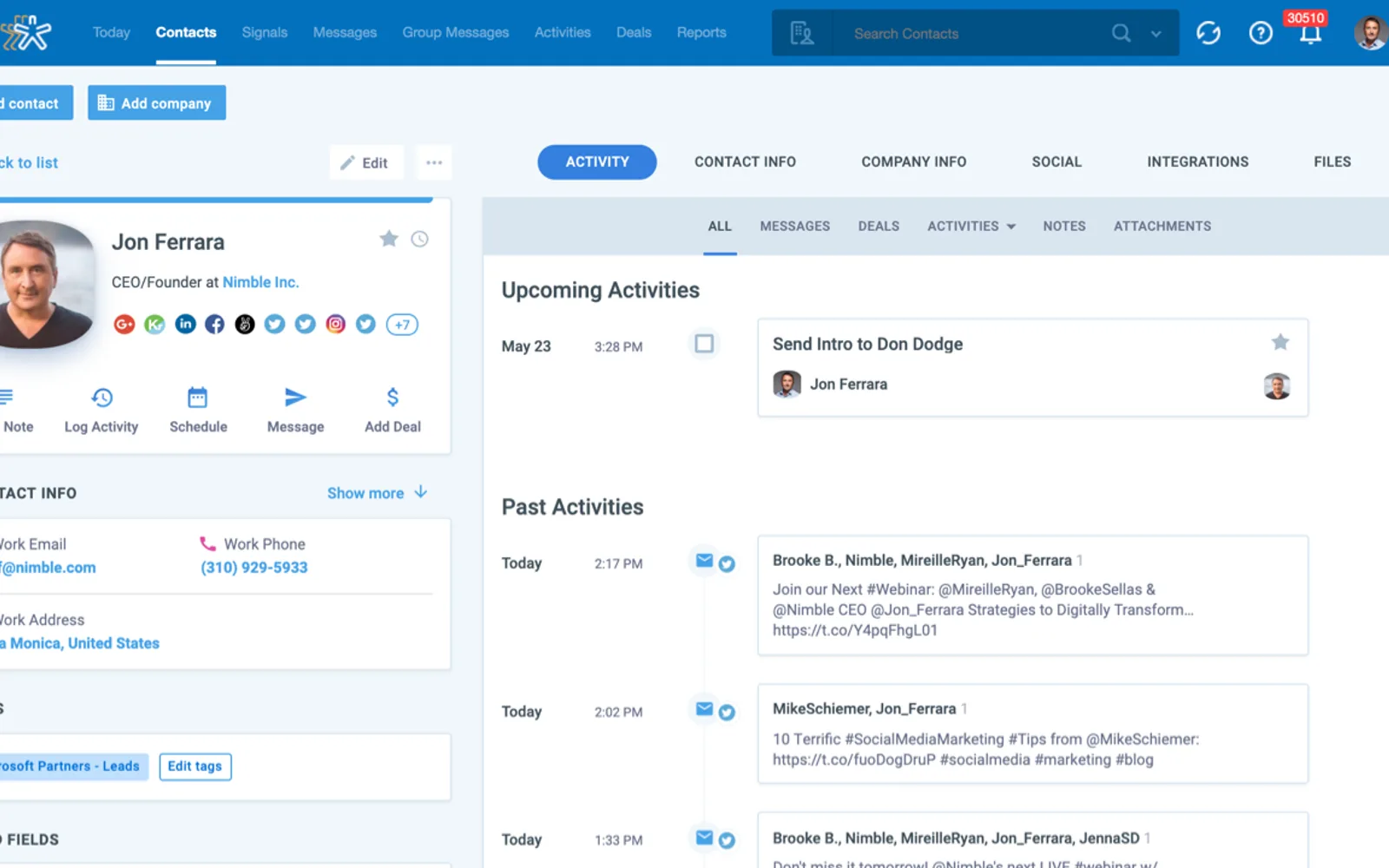The image size is (1389, 868).
Task: Open the help question mark icon
Action: tap(1261, 33)
